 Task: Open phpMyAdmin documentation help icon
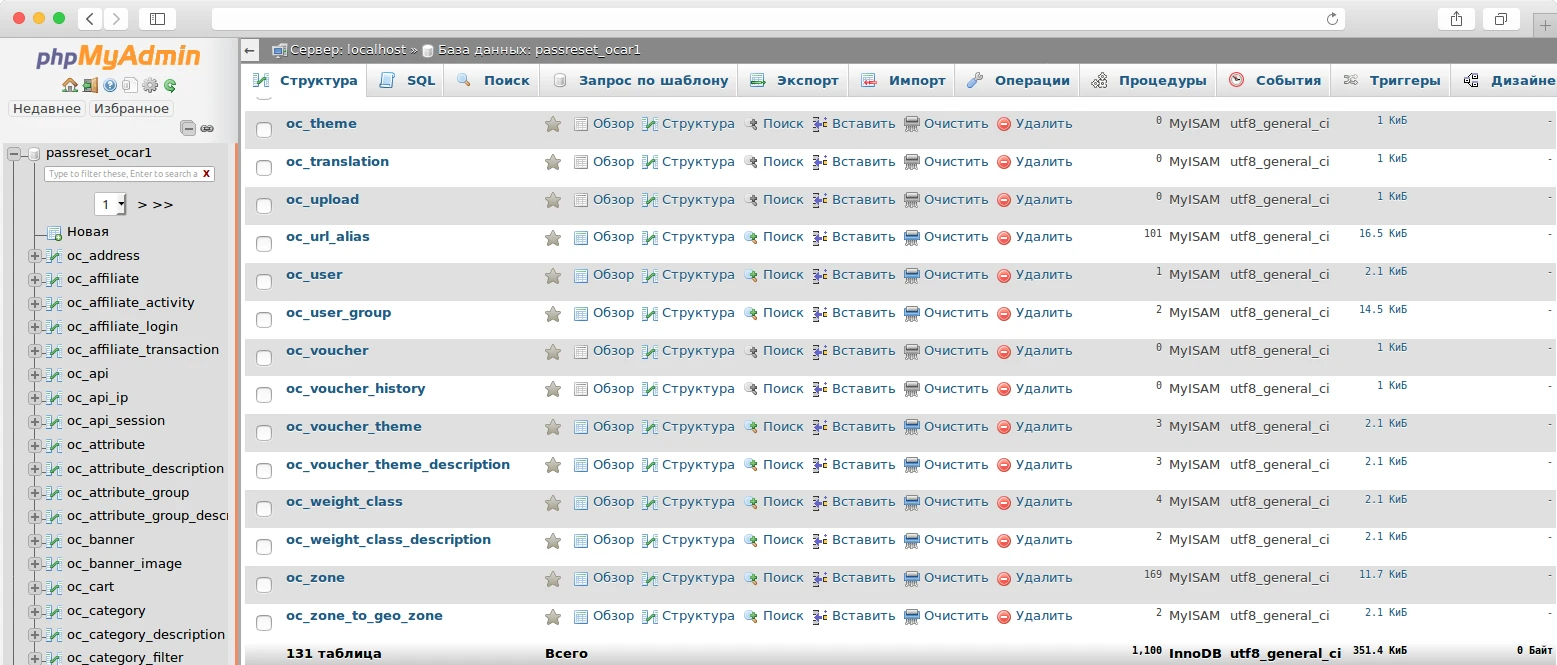(110, 86)
